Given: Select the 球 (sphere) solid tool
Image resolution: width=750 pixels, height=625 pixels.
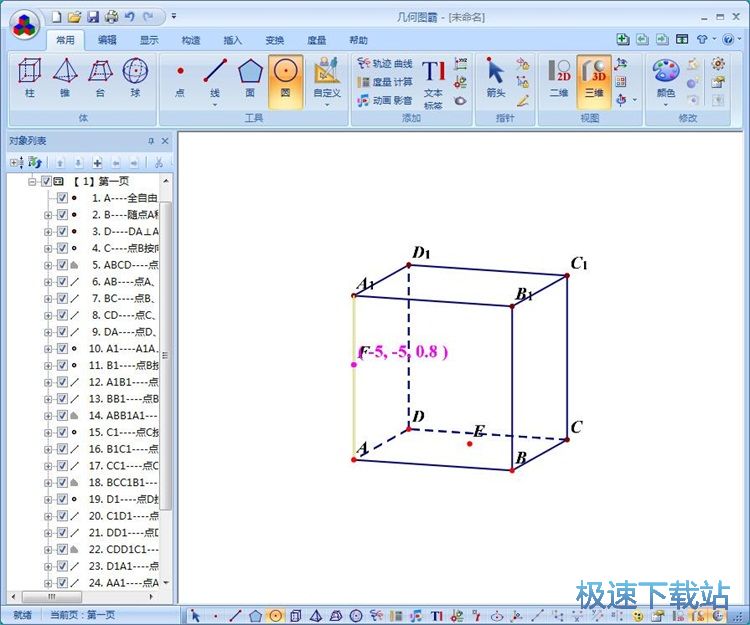Looking at the screenshot, I should click(x=134, y=77).
